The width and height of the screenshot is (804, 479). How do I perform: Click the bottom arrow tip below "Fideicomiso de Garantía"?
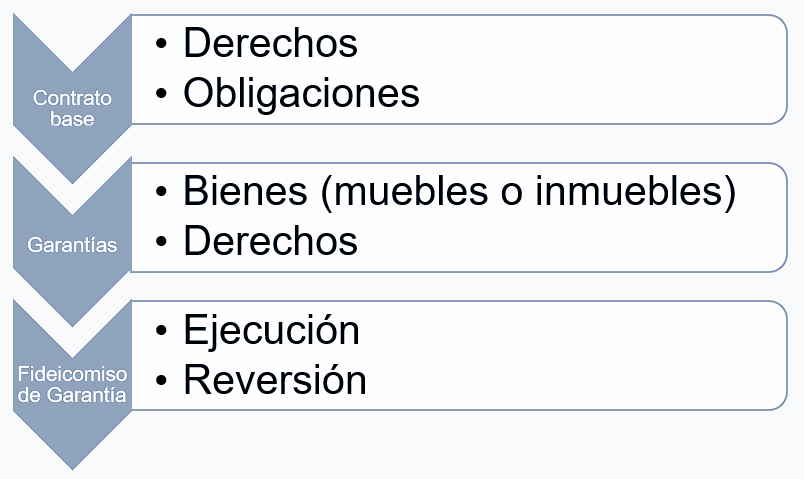[72, 463]
